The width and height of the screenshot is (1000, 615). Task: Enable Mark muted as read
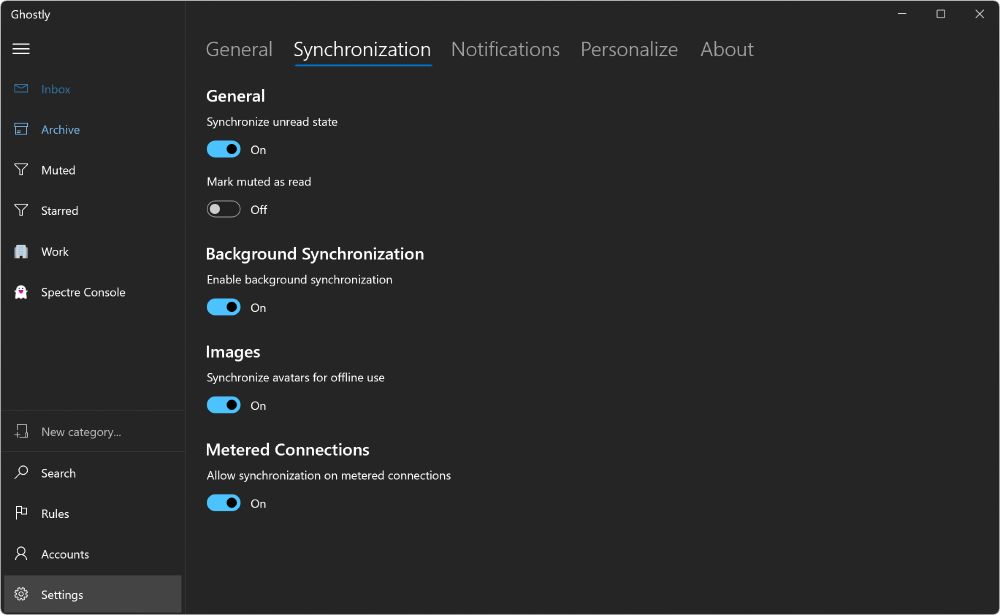pos(223,209)
